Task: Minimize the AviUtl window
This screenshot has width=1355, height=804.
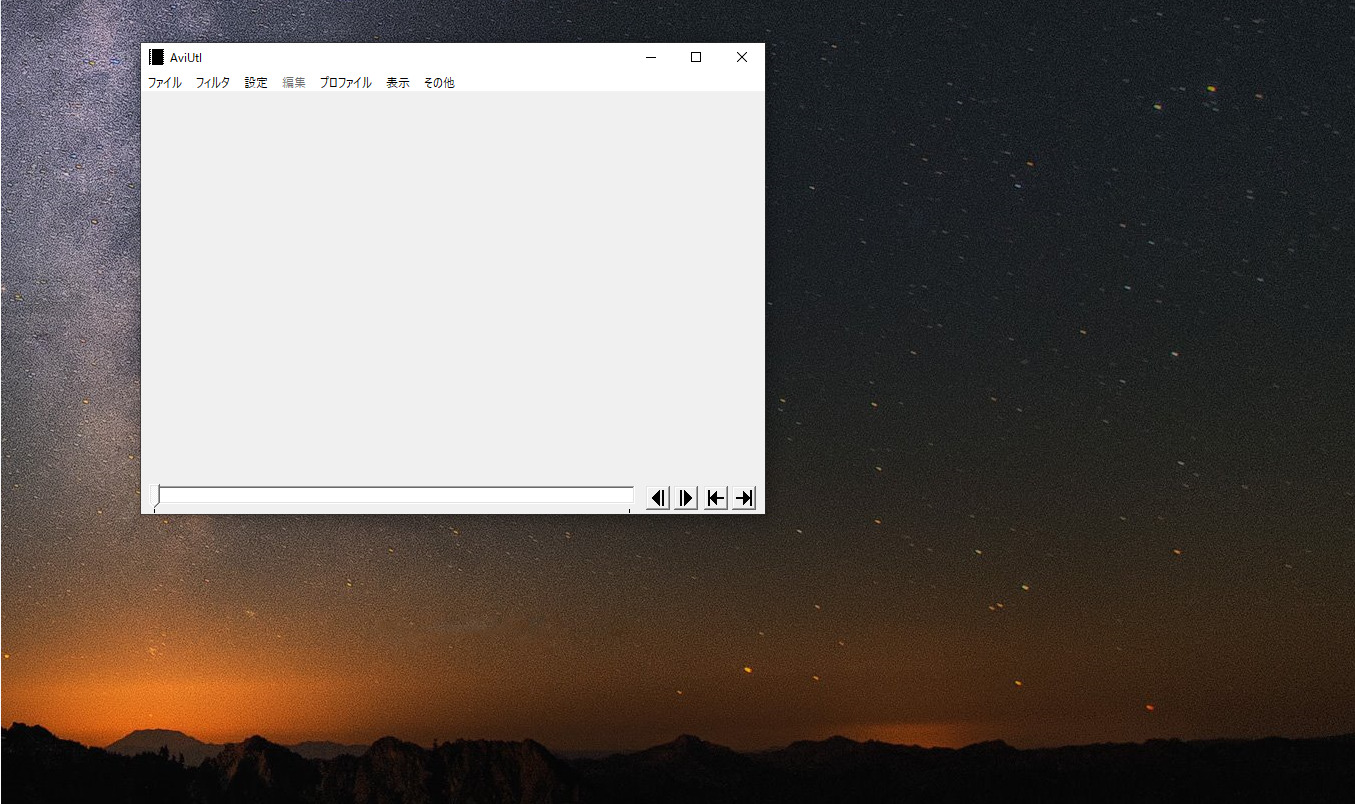Action: pos(651,57)
